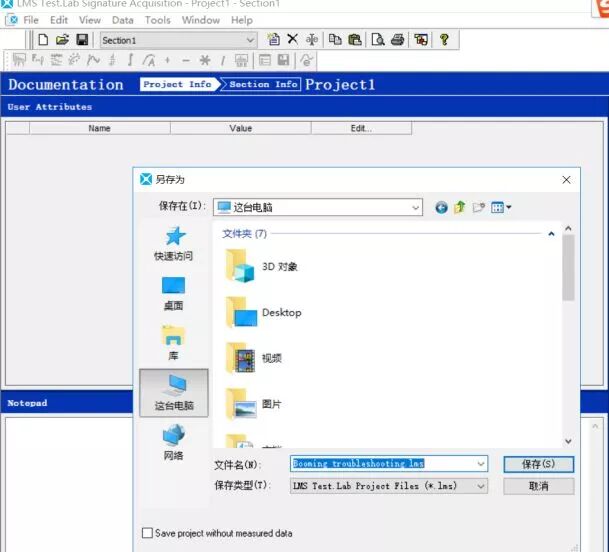Image resolution: width=609 pixels, height=552 pixels.
Task: Select 桌面 in the places sidebar
Action: (173, 294)
